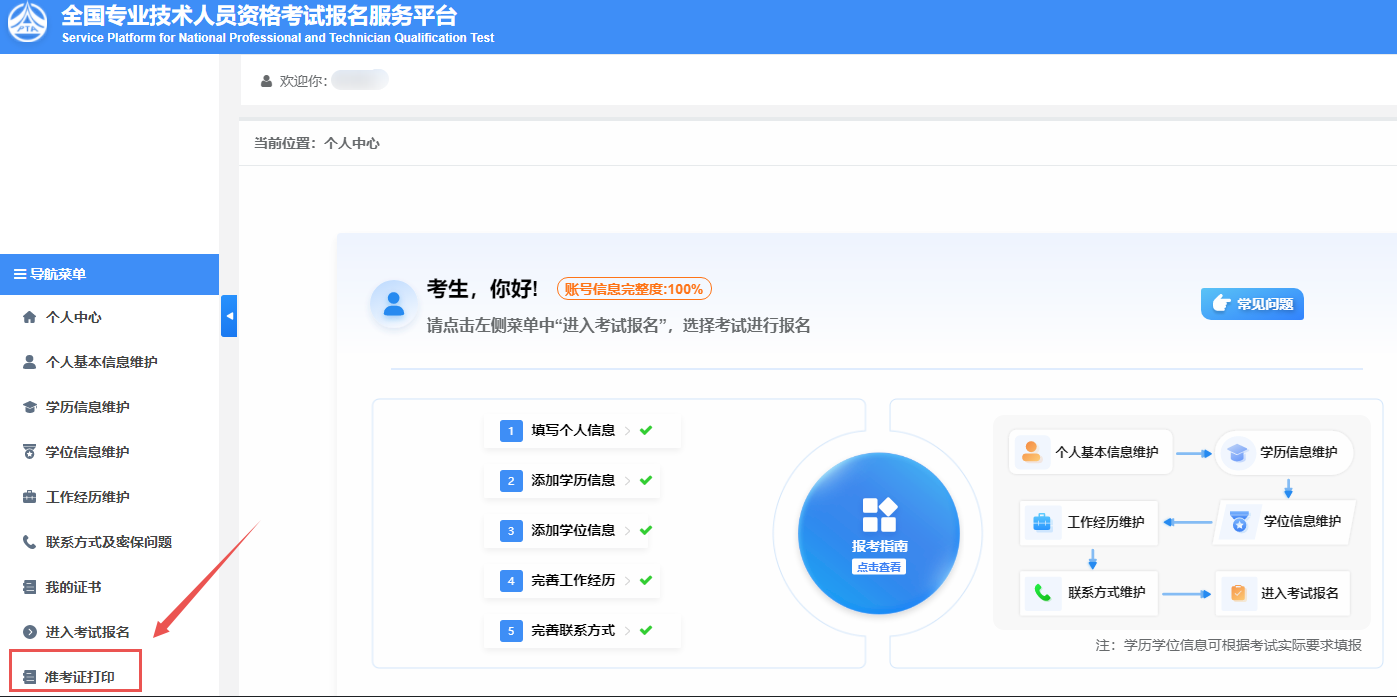The height and width of the screenshot is (697, 1397).
Task: Click the medal icon beside 学位信息维护
Action: pyautogui.click(x=29, y=452)
